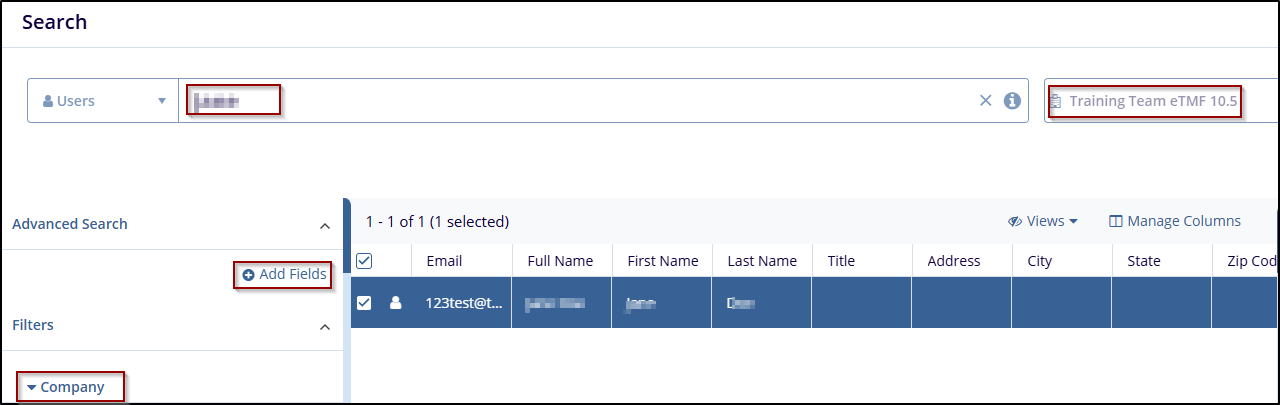Collapse the Filters section
This screenshot has height=405, width=1280.
[x=324, y=327]
